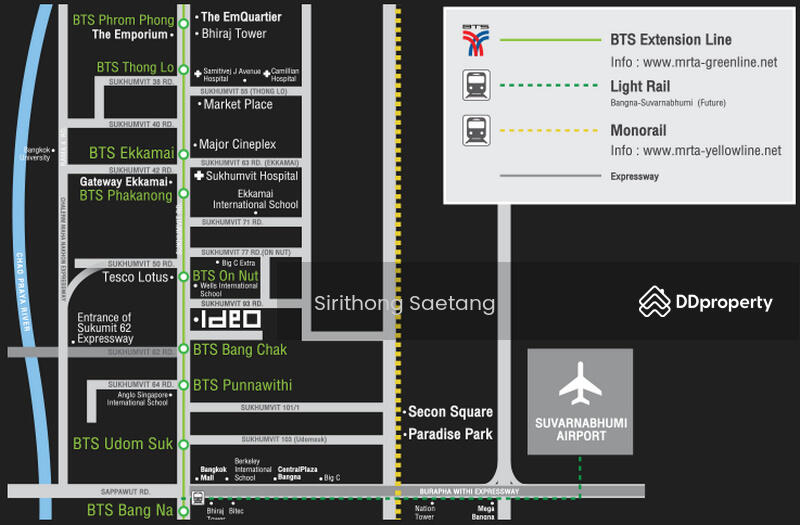
Task: Click 'BURAPHA WITHI EXPRESSWAY' road label
Action: coord(469,491)
